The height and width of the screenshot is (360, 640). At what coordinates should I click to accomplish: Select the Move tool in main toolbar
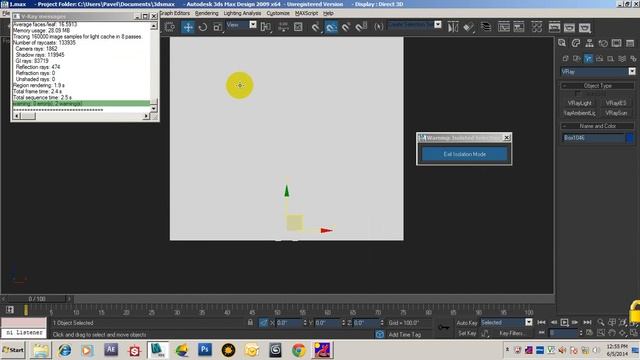[188, 27]
